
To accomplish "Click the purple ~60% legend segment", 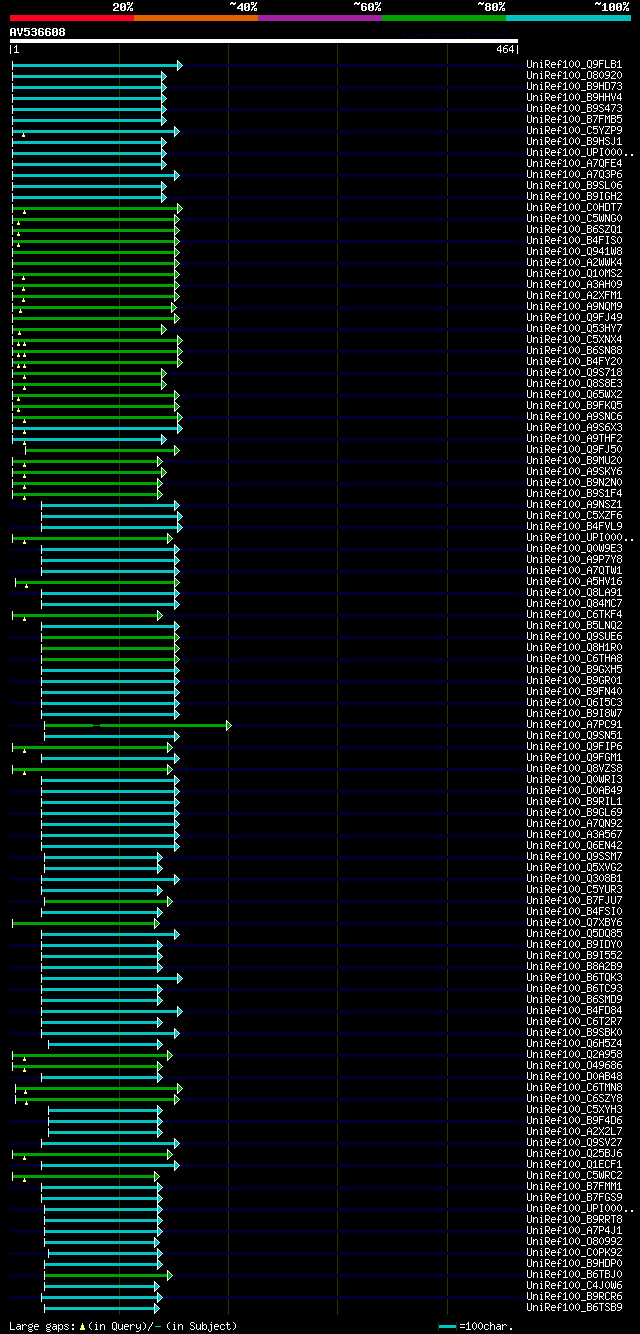I will point(319,18).
